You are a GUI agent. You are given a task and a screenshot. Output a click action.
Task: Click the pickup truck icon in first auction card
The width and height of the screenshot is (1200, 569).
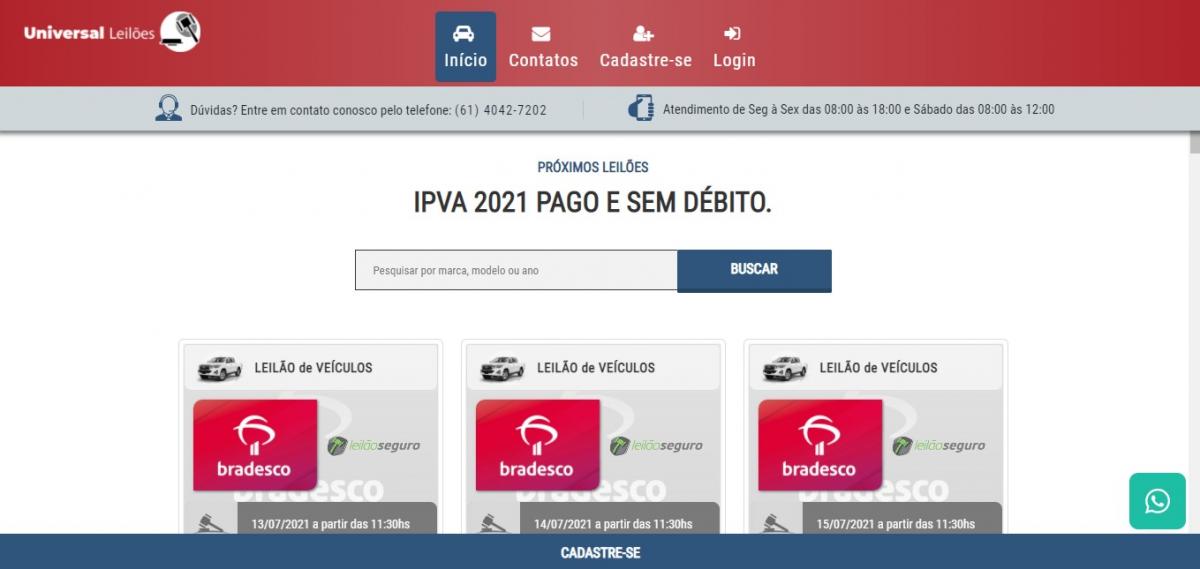point(219,368)
